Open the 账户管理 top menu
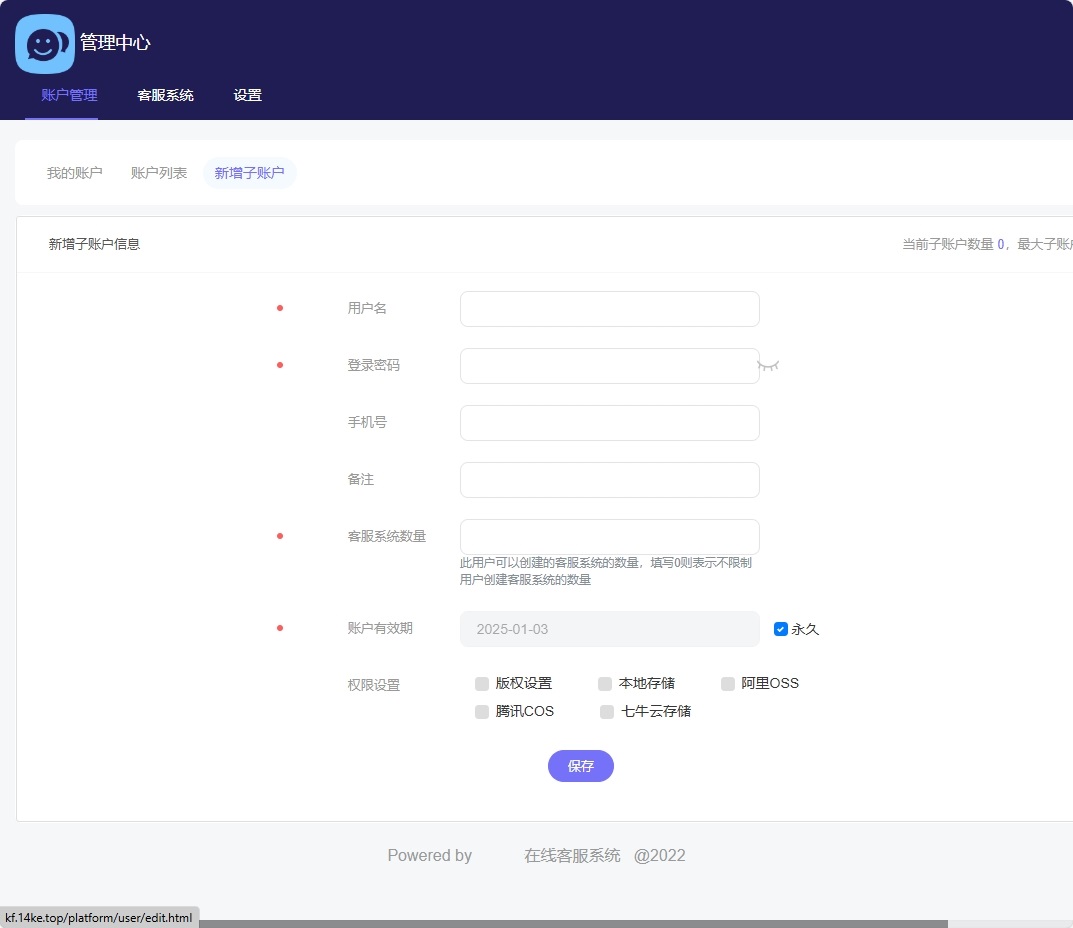The height and width of the screenshot is (928, 1073). (x=69, y=95)
